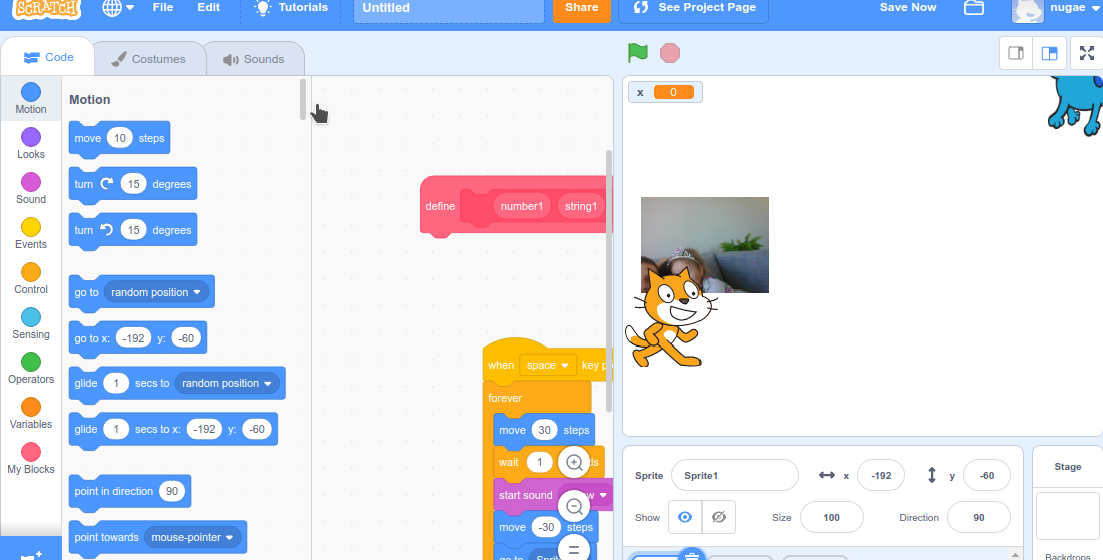
Task: Switch to small stage layout
Action: [1016, 53]
